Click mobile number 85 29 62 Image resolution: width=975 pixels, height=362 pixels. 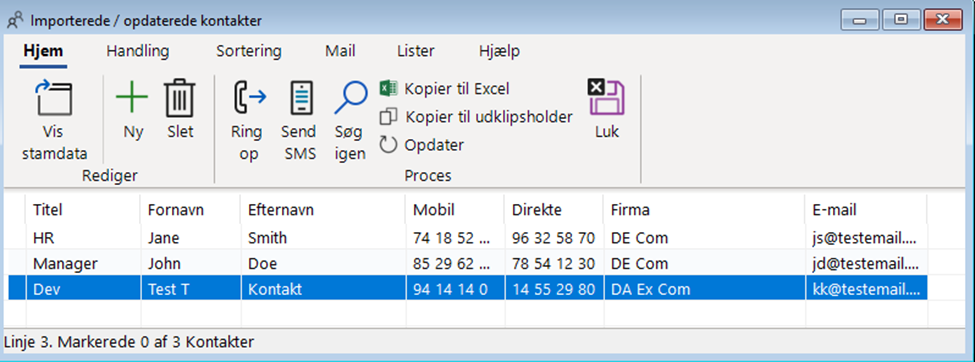coord(455,264)
